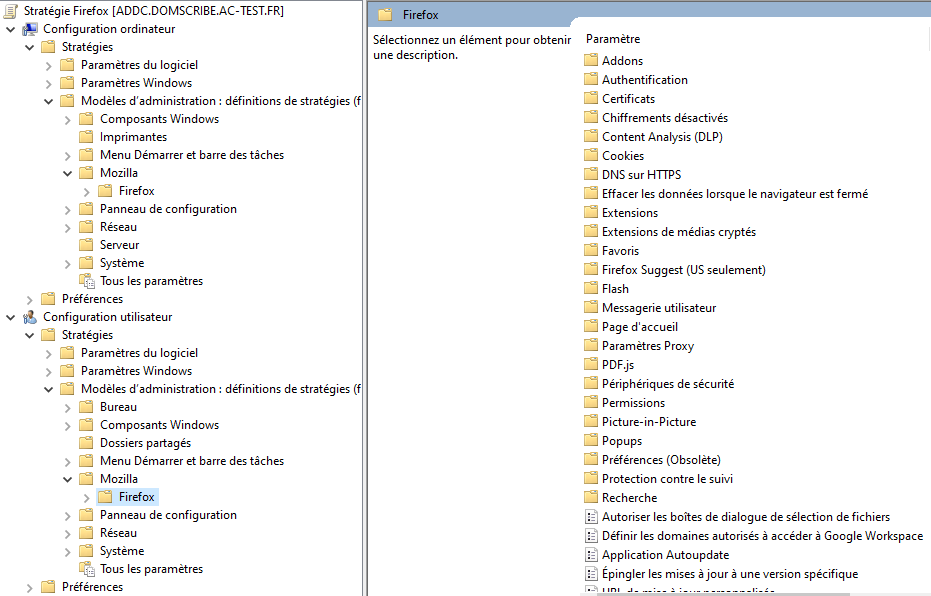Sort the list by the Paramètre column header

613,39
